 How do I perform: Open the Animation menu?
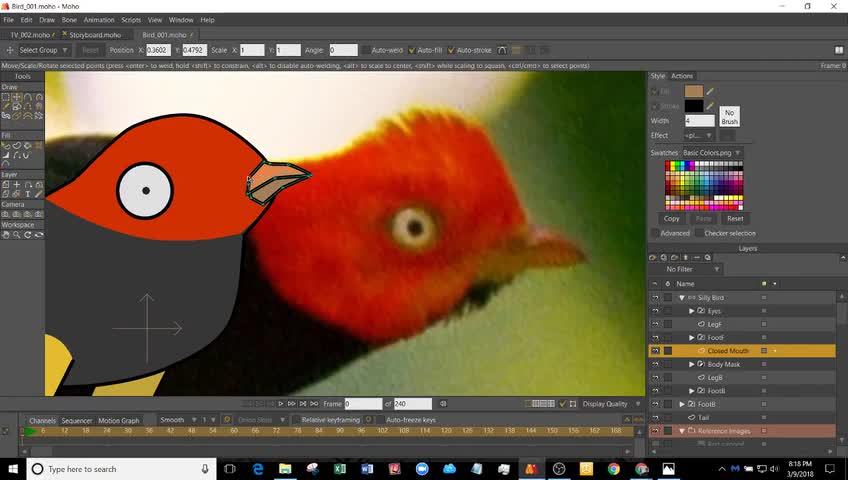point(99,20)
